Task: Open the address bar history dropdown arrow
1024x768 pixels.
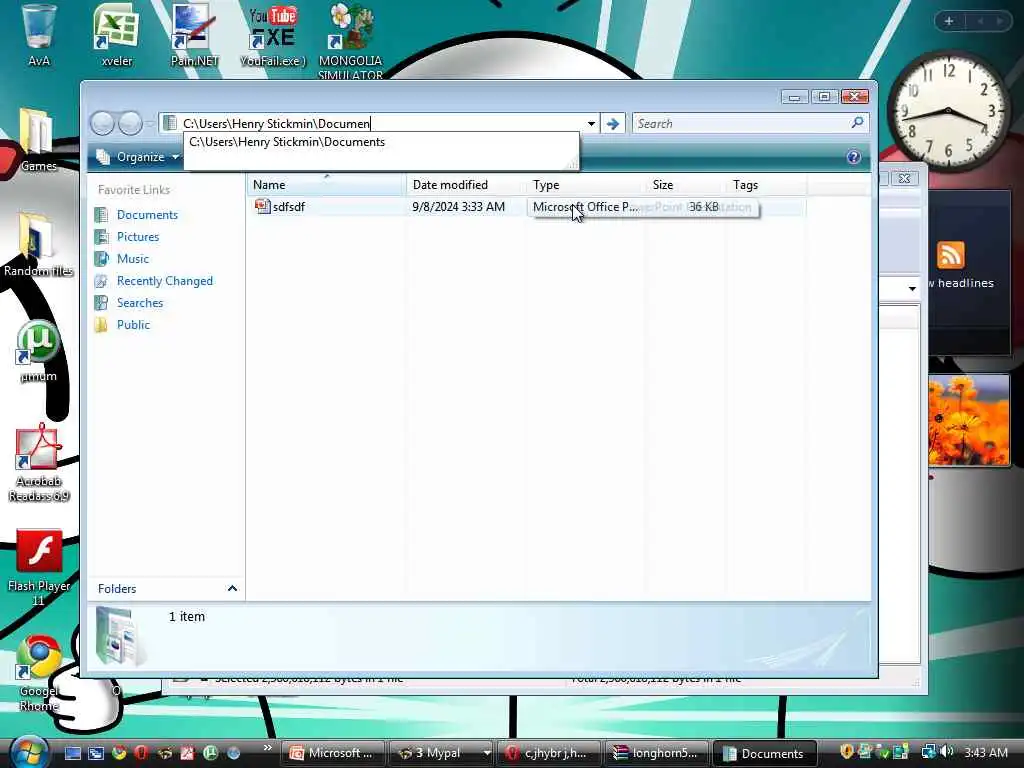Action: click(x=591, y=123)
